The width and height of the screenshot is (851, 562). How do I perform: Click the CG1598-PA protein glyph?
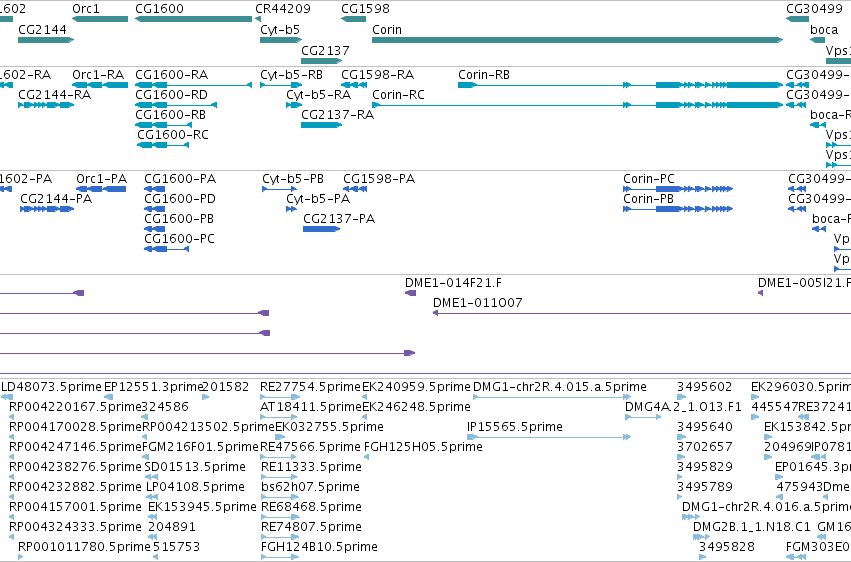tap(355, 189)
